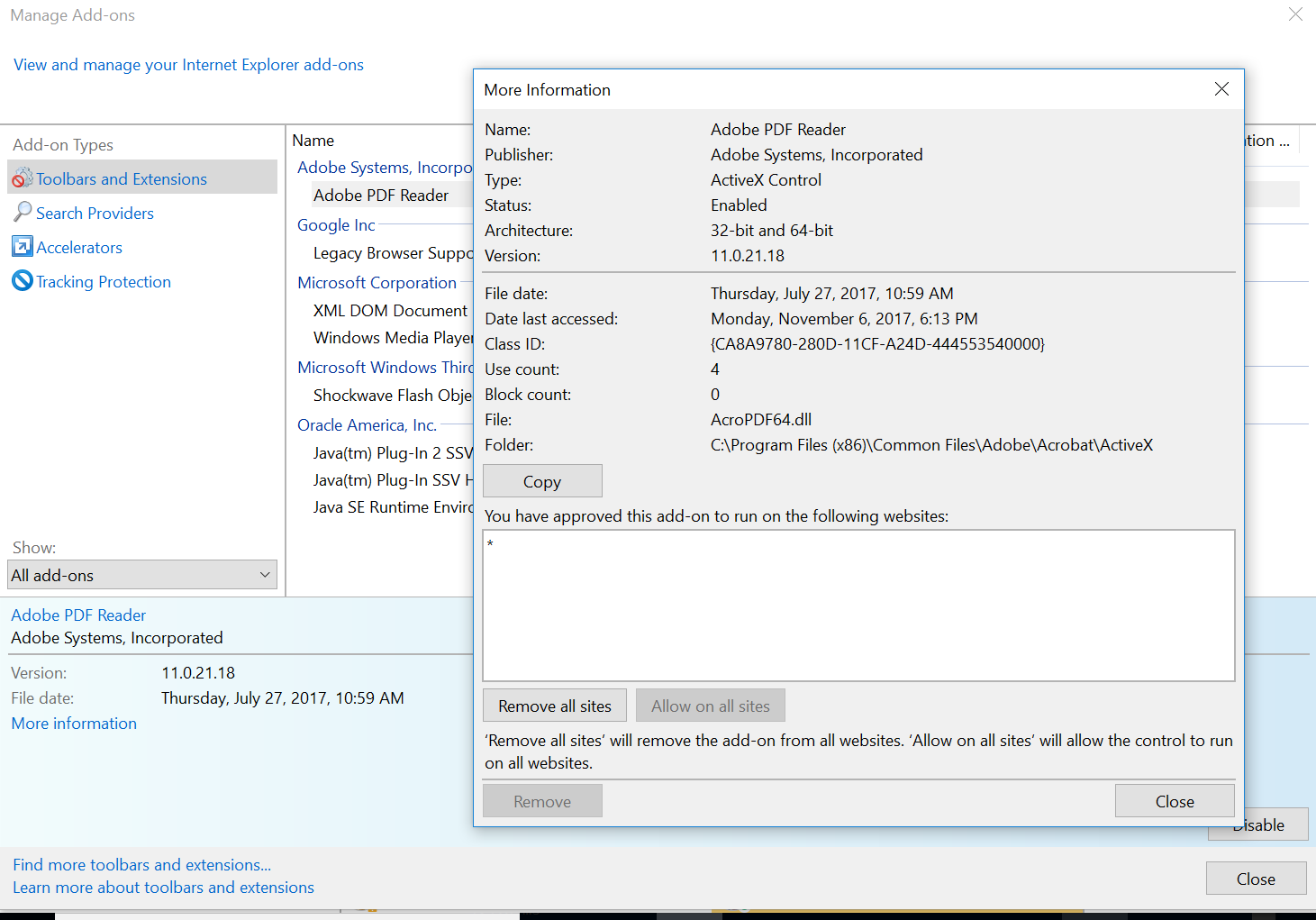Click the Use count value 4
Image resolution: width=1316 pixels, height=920 pixels.
coord(715,369)
